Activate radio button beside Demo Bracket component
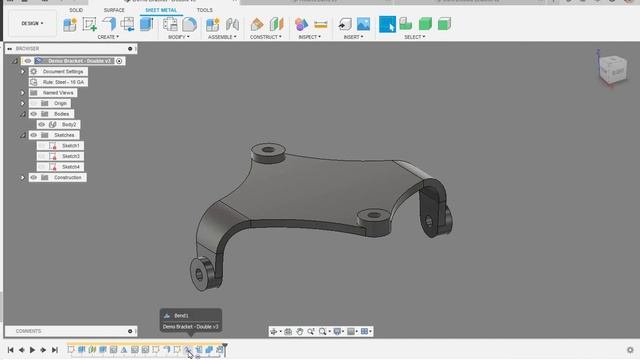This screenshot has height=360, width=640. pyautogui.click(x=119, y=61)
